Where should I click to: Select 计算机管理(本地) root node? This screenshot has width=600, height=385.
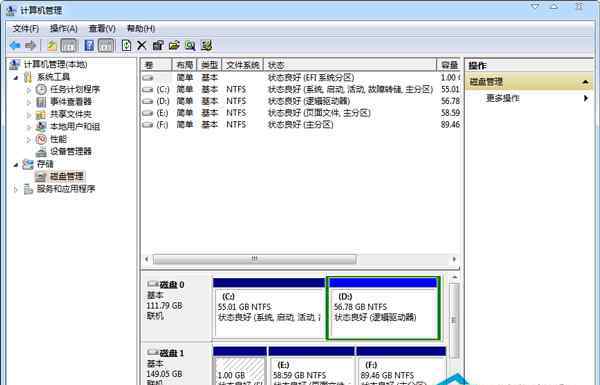pyautogui.click(x=55, y=64)
